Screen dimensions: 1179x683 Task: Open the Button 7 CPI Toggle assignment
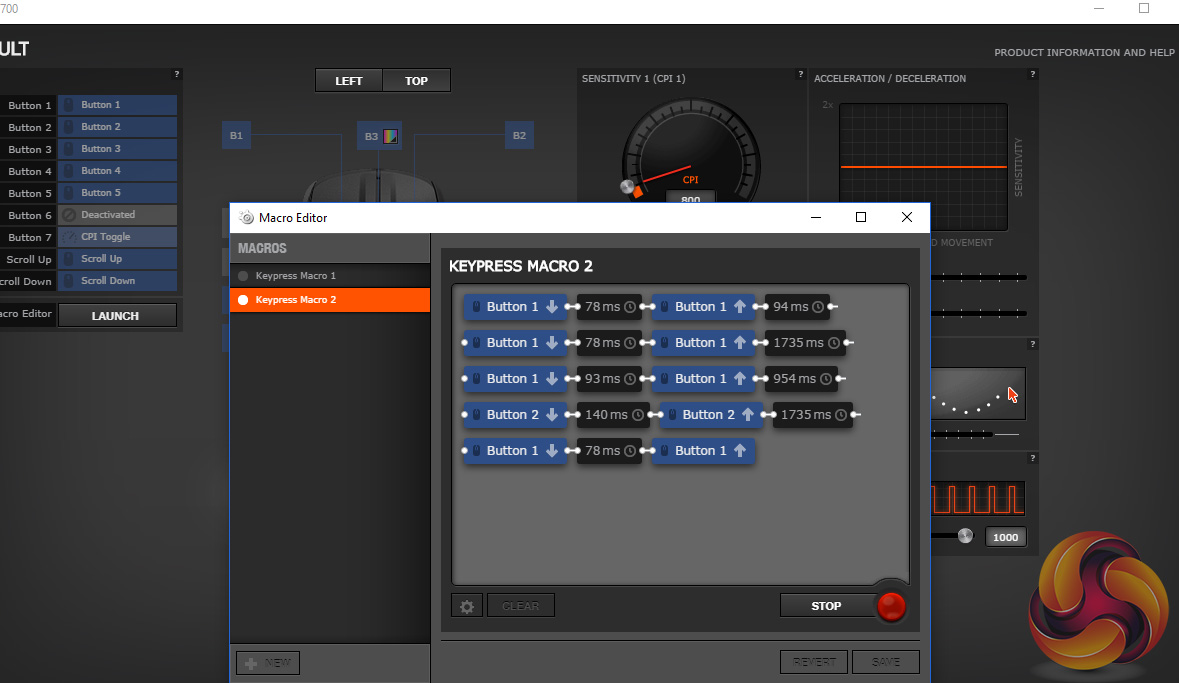point(117,237)
